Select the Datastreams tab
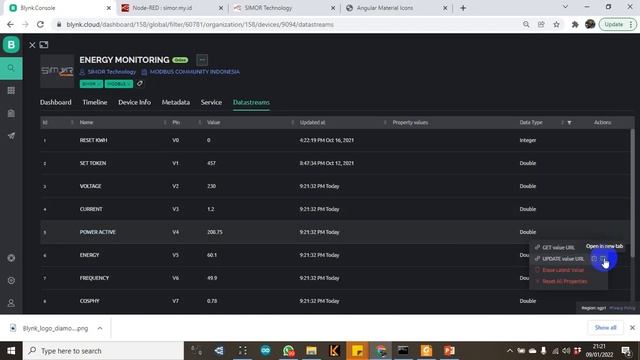 [251, 102]
